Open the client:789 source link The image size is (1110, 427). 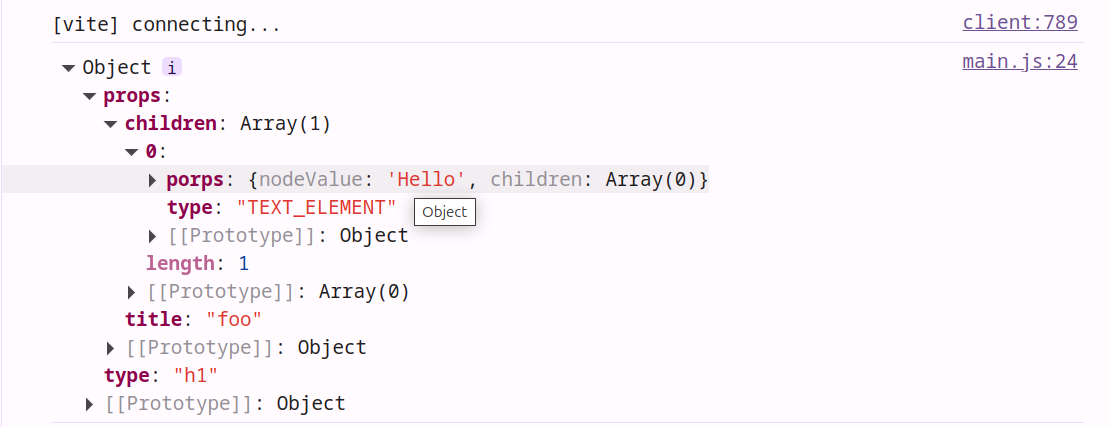[1019, 23]
